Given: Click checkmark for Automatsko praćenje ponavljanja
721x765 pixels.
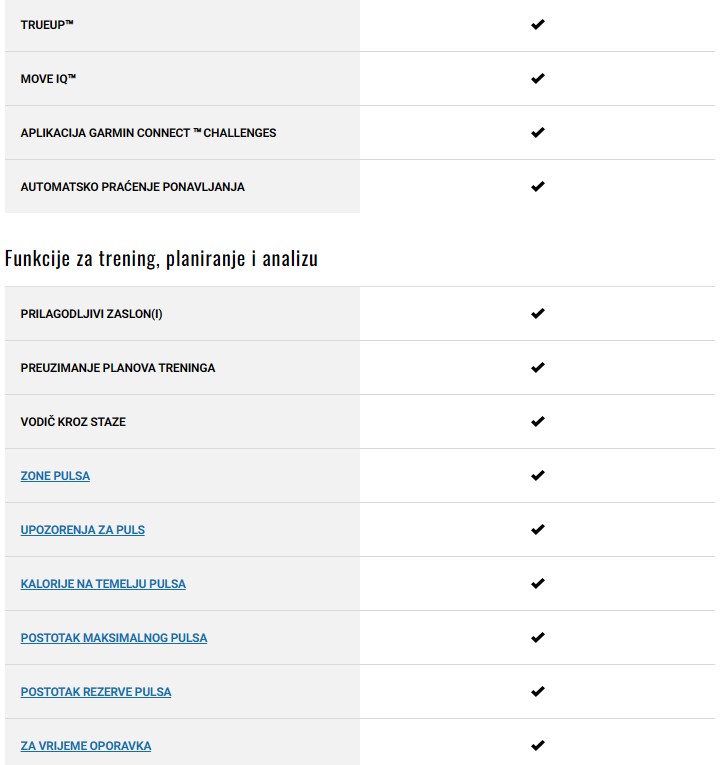Looking at the screenshot, I should pos(538,186).
